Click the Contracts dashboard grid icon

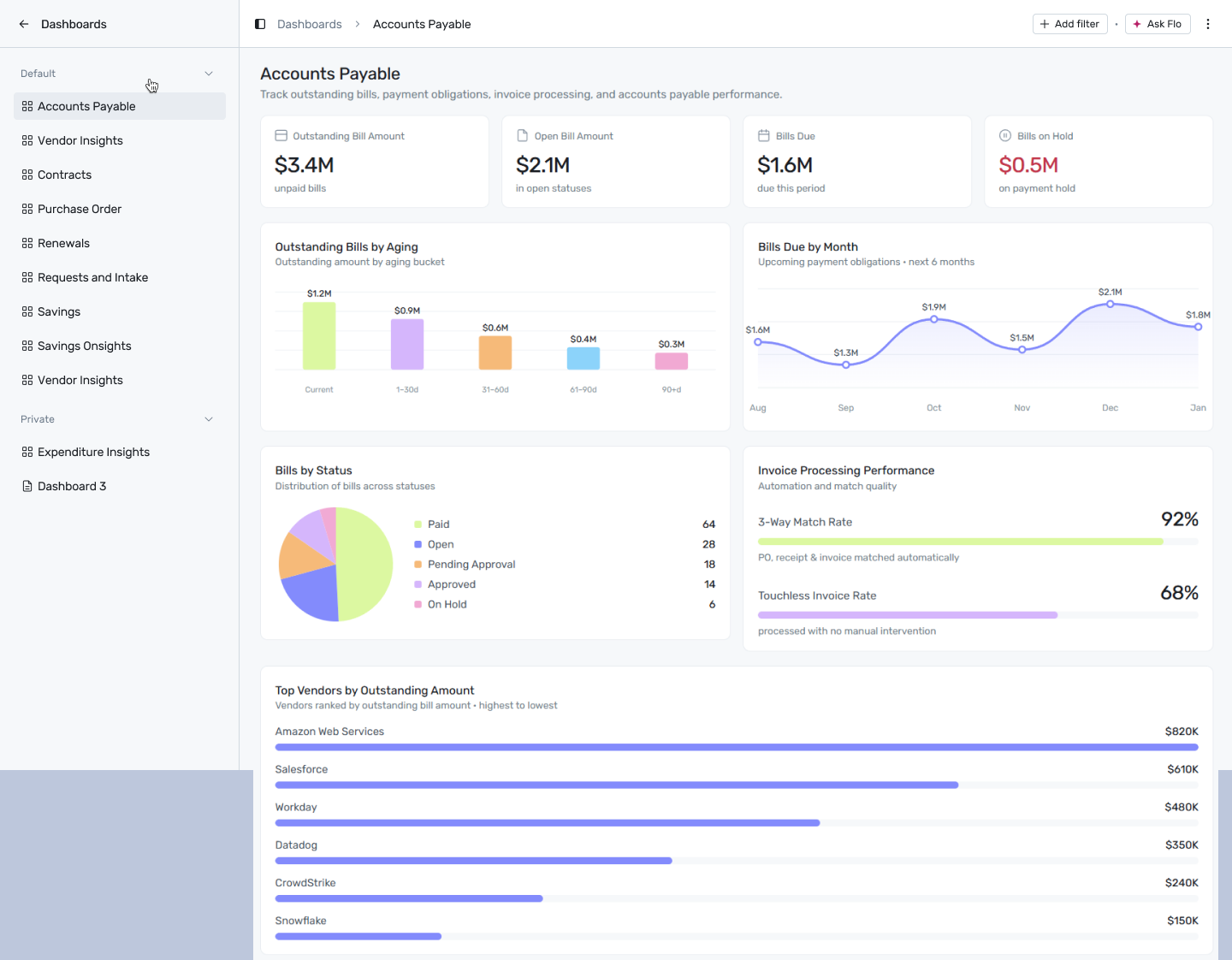pos(27,175)
